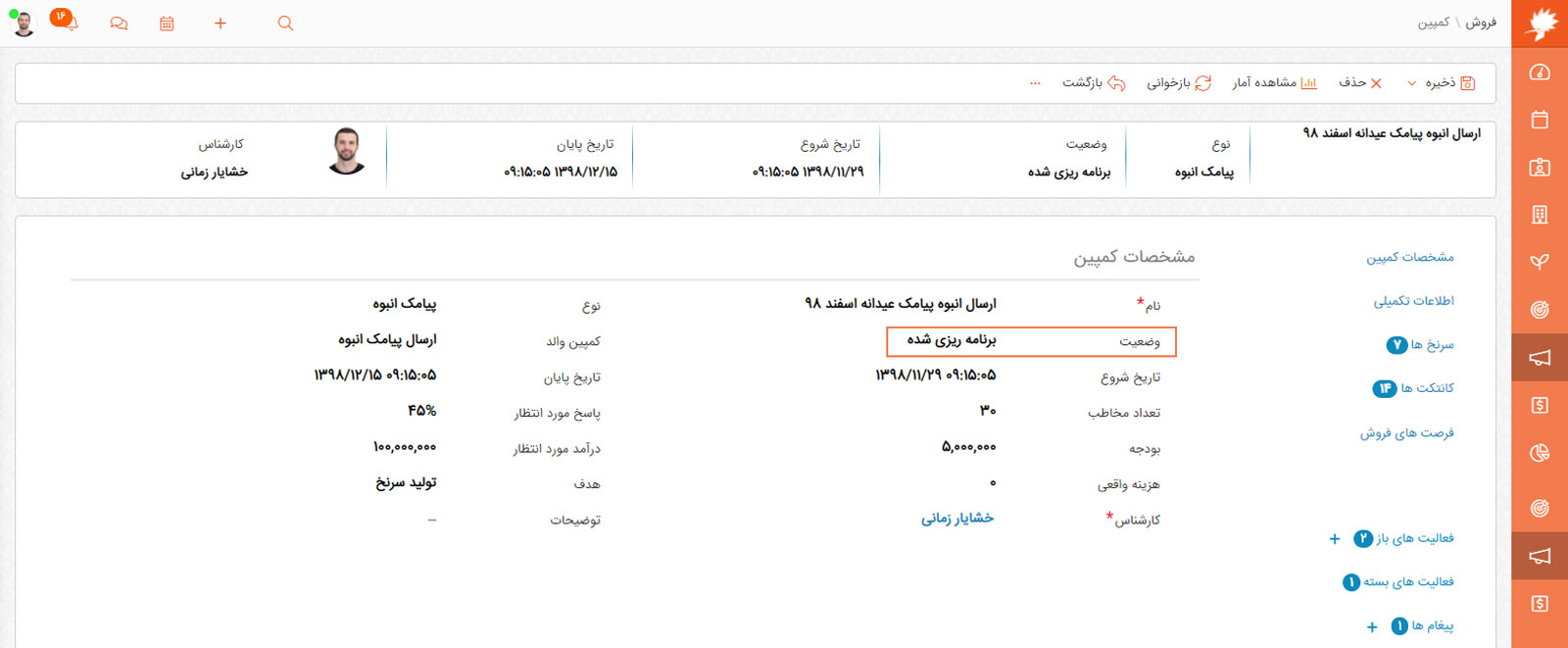Click the expert photo in header
This screenshot has height=648, width=1568.
347,151
